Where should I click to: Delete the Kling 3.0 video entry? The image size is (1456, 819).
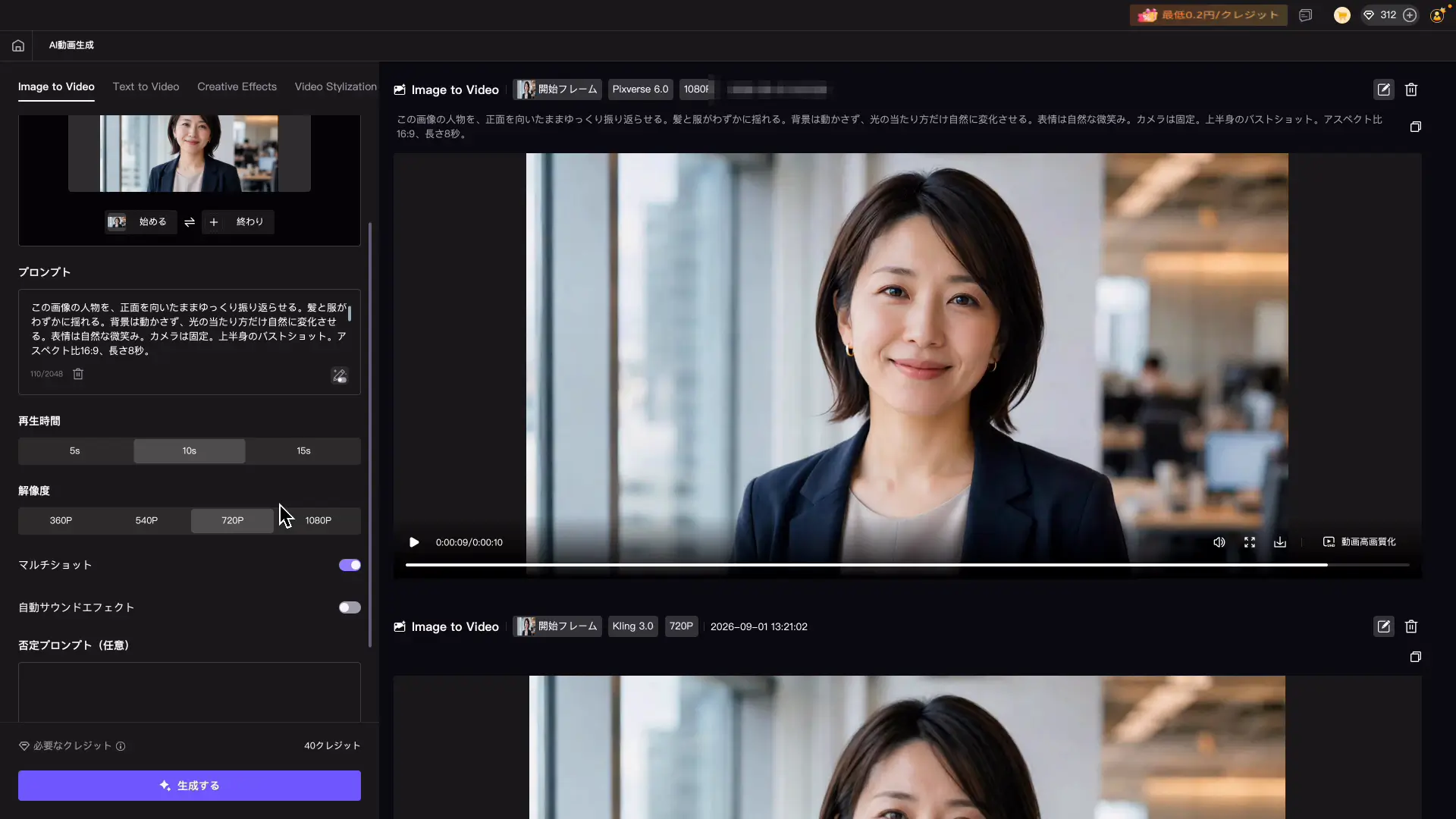point(1411,626)
